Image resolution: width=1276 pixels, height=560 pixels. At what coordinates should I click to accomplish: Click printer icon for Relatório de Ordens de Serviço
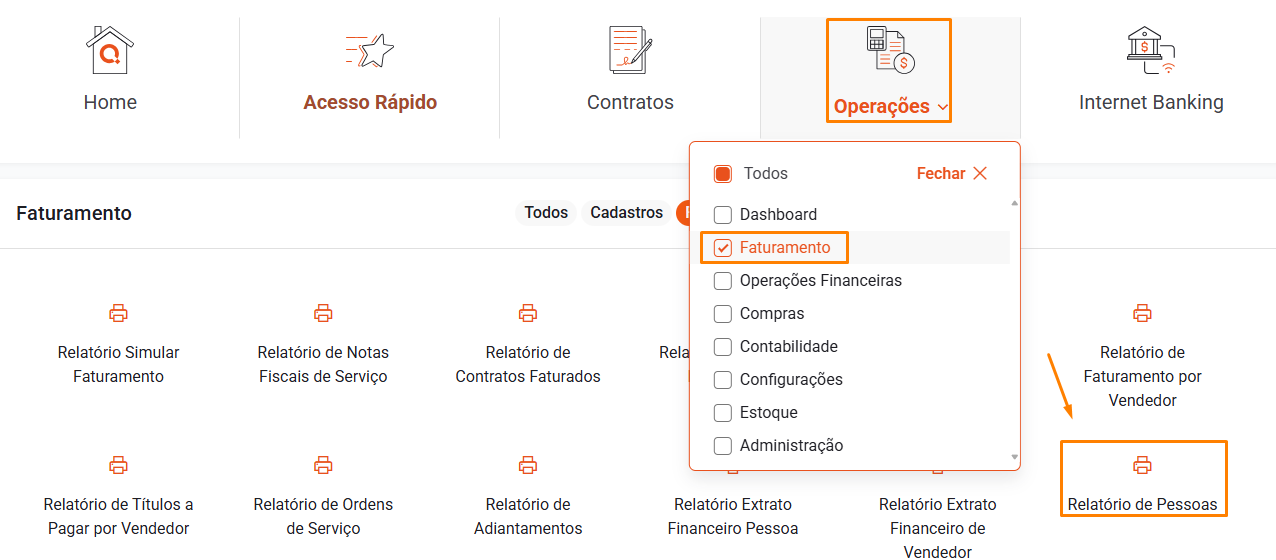(x=323, y=465)
